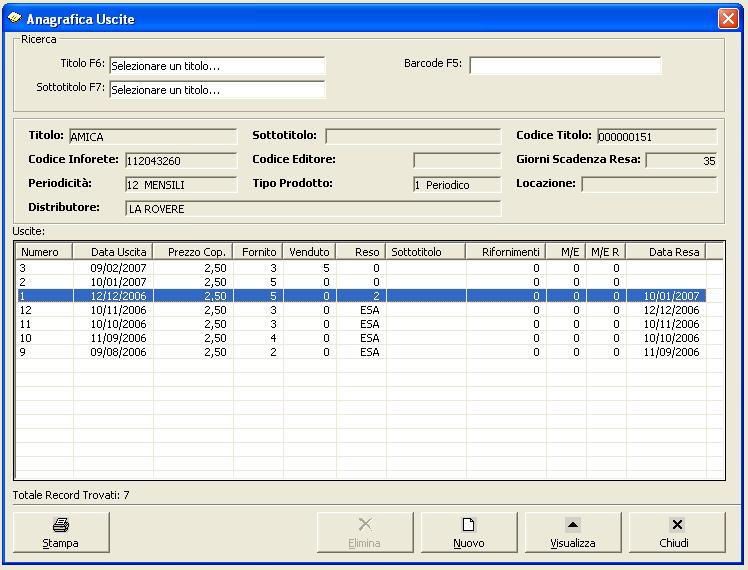Screen dimensions: 748x570
Task: Select row with Data Uscita 10/10/2006
Action: [x=362, y=324]
